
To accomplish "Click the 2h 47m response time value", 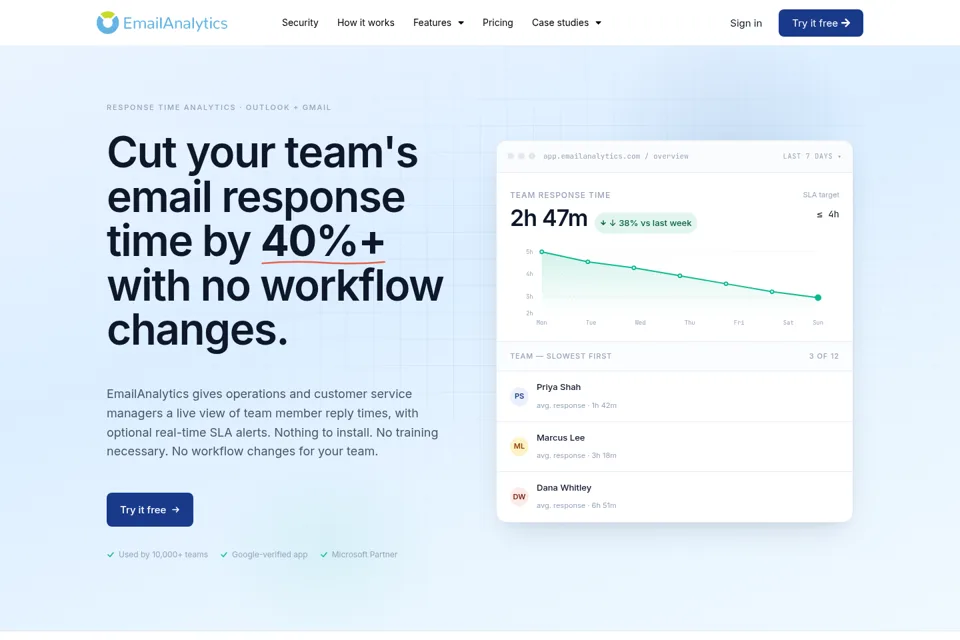I will [x=549, y=218].
